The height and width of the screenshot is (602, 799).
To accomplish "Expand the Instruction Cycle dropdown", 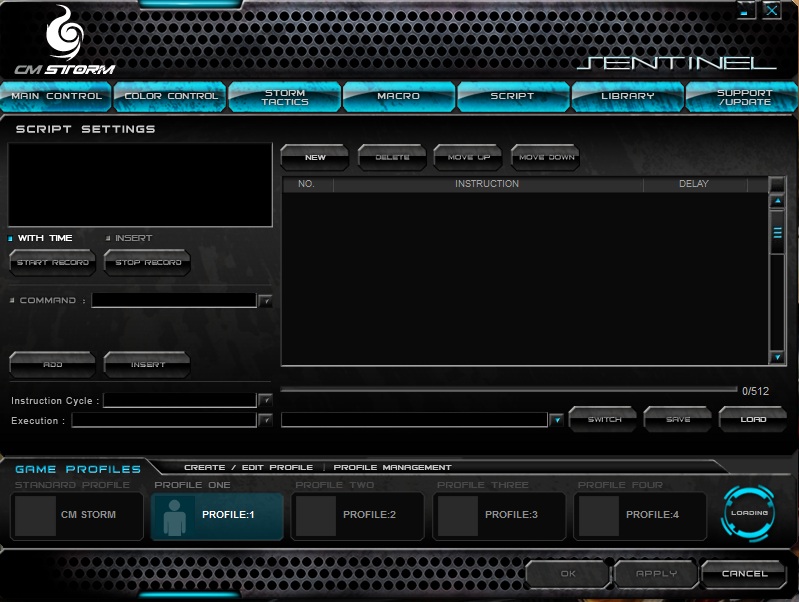I will pos(265,400).
